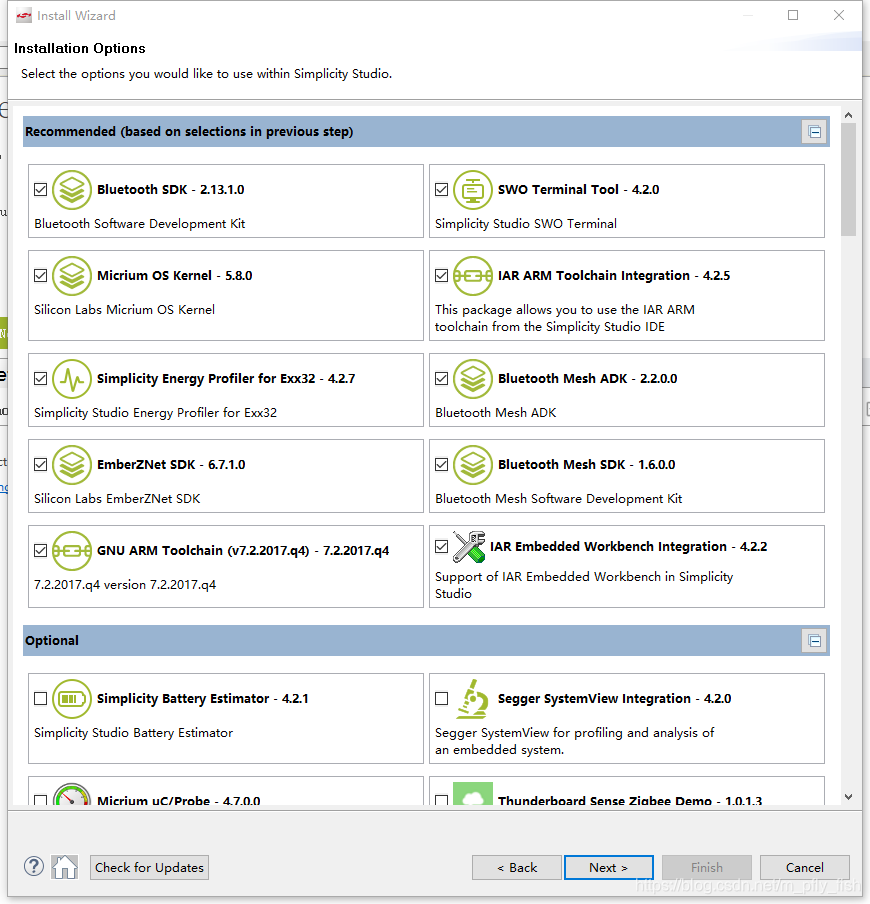The width and height of the screenshot is (870, 904).
Task: Click the scrollbar up arrow
Action: 848,115
